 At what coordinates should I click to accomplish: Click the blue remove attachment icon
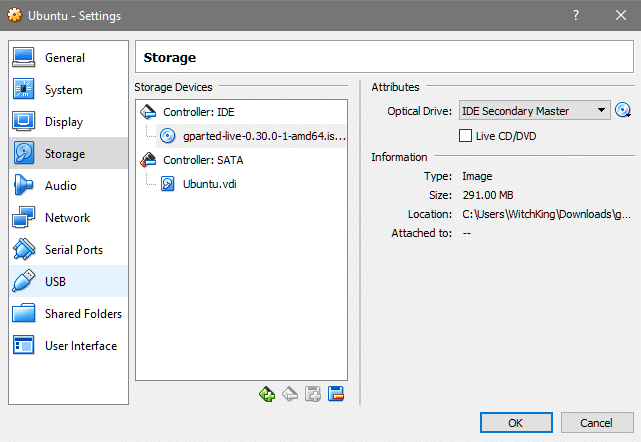(336, 394)
